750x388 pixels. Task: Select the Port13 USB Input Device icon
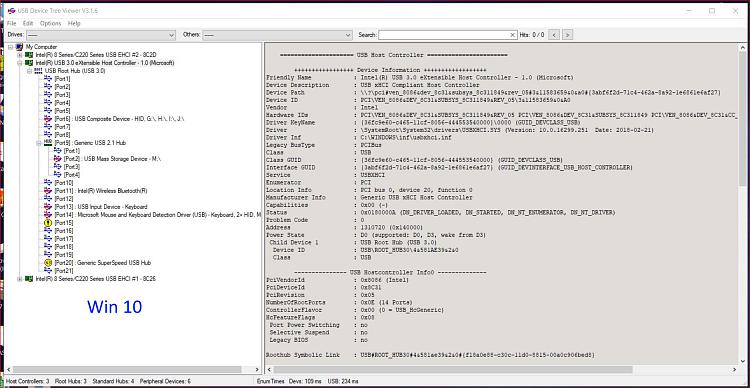click(x=48, y=207)
